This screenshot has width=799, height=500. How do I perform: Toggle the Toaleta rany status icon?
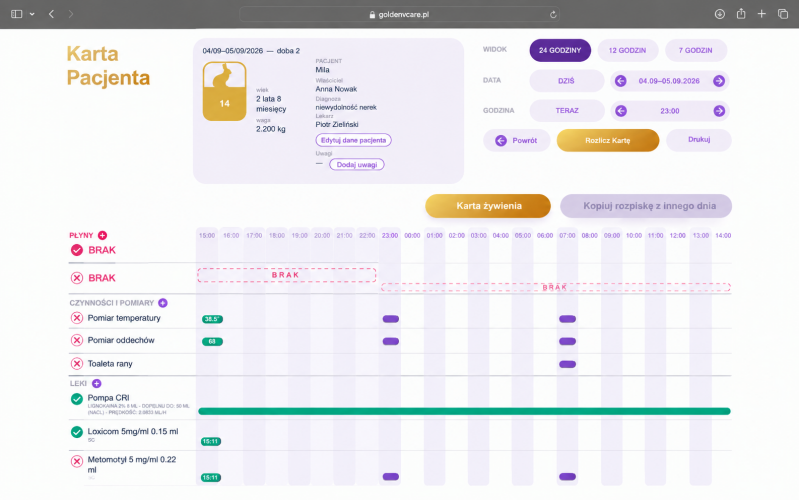pos(77,363)
